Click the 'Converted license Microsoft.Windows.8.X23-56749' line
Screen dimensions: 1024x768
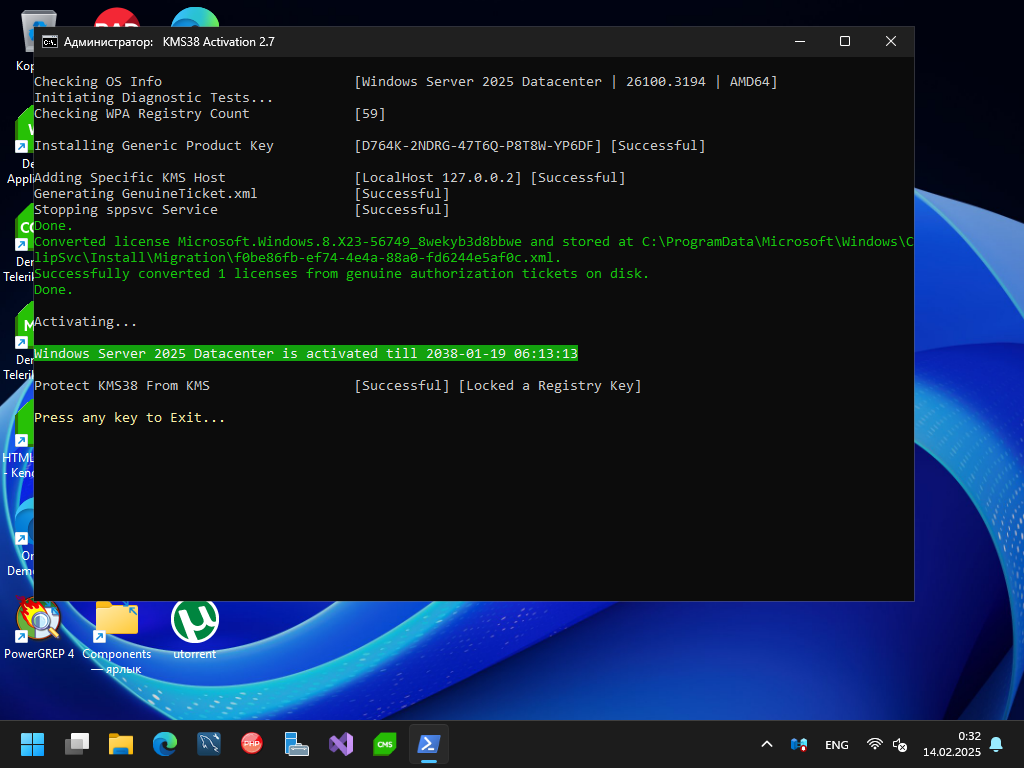click(x=473, y=249)
